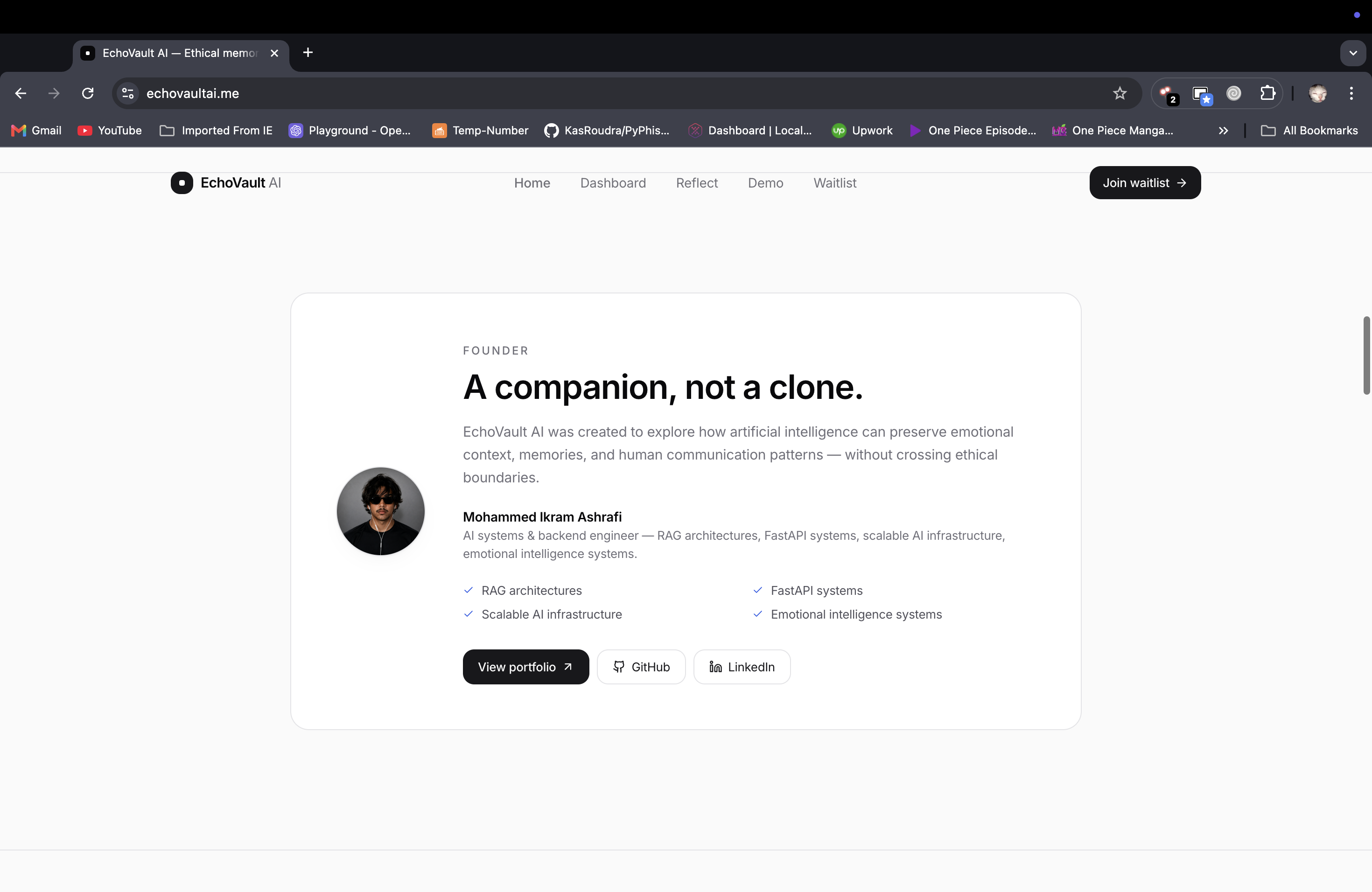Open the Chrome profile avatar
Image resolution: width=1372 pixels, height=892 pixels.
click(x=1318, y=93)
